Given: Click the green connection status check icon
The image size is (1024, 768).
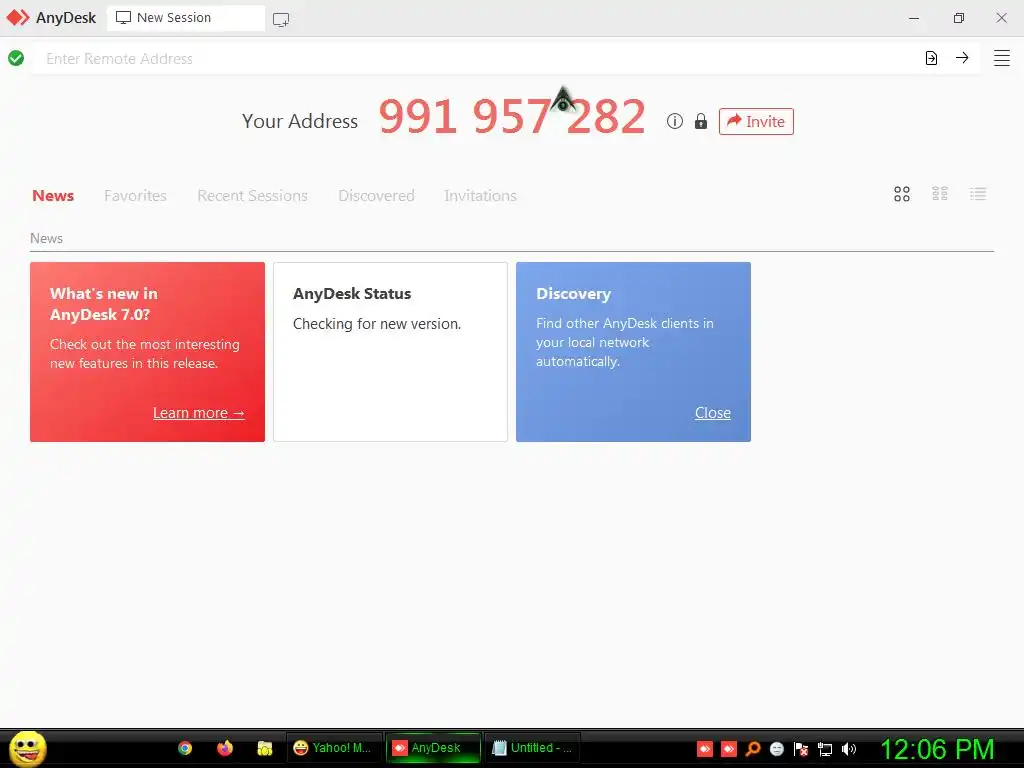Looking at the screenshot, I should pyautogui.click(x=16, y=58).
